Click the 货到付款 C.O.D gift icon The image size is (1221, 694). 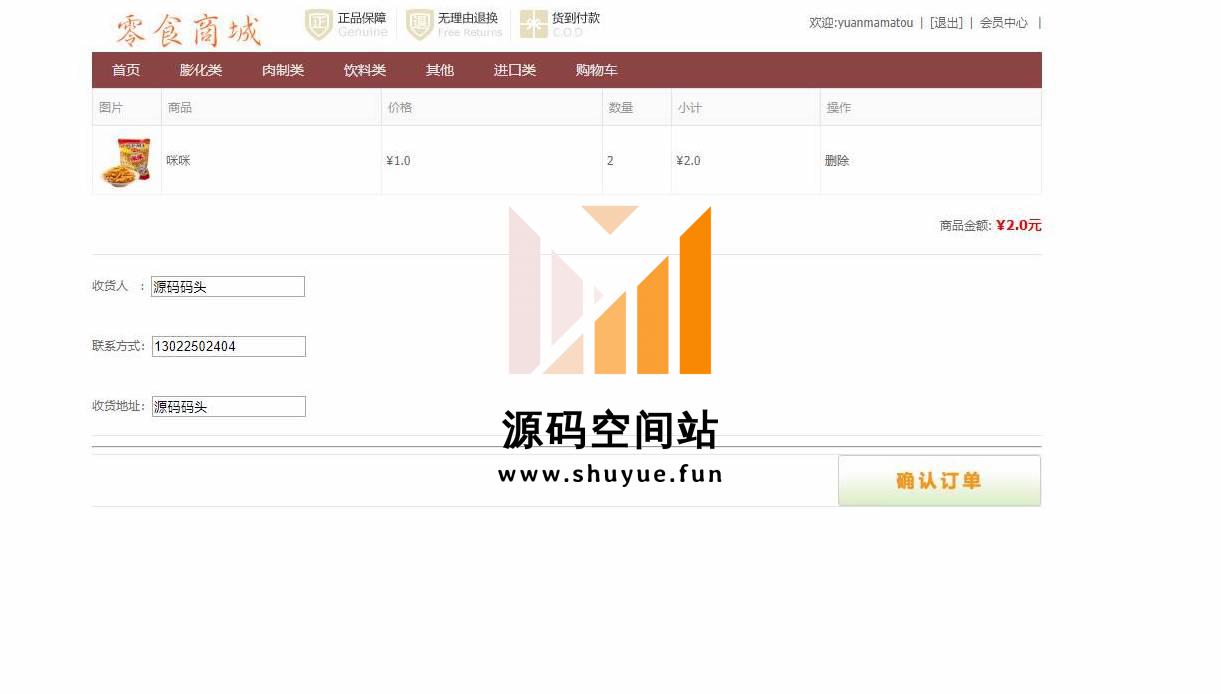(x=534, y=25)
